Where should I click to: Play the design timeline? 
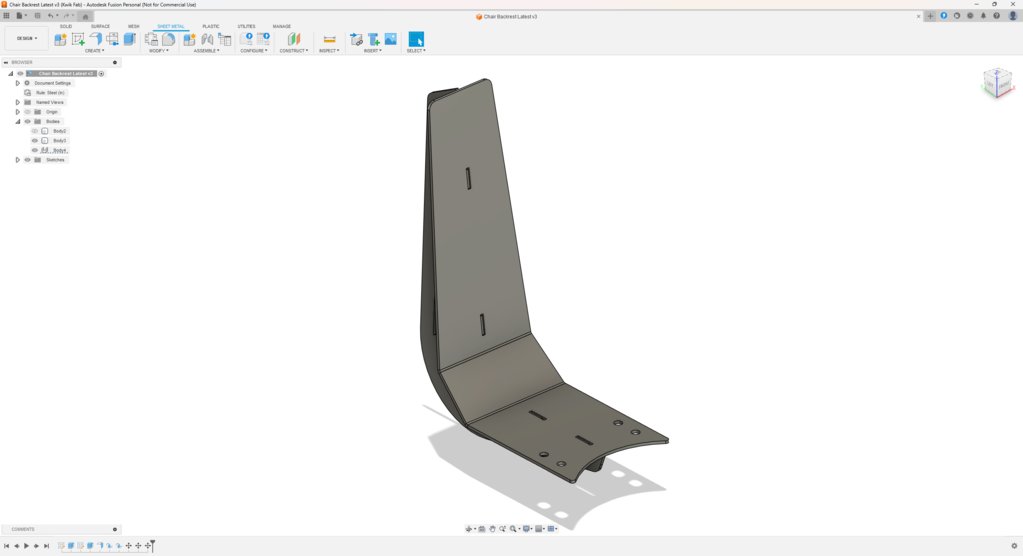(x=27, y=546)
